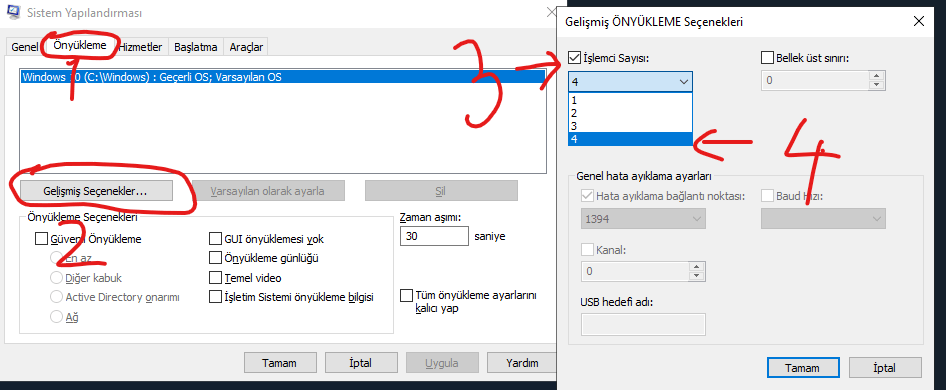Increase Bellek üst sınırı with up arrow
The image size is (946, 390).
877,75
